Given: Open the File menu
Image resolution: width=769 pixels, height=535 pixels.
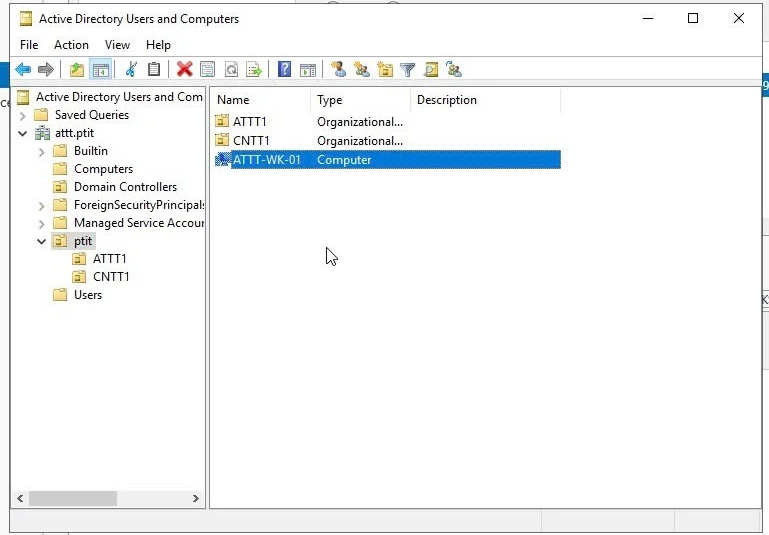Looking at the screenshot, I should 29,45.
